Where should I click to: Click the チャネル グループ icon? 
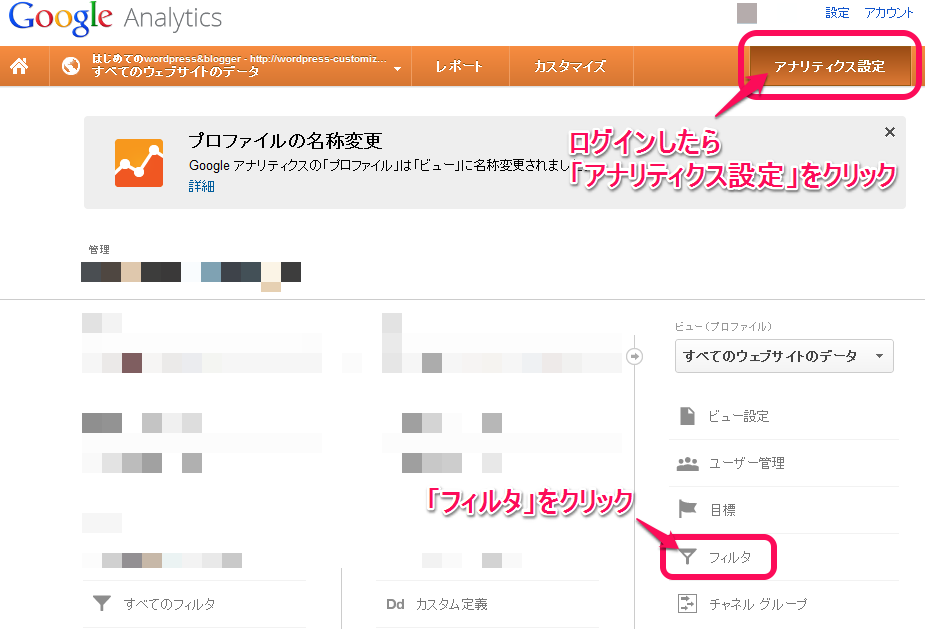click(687, 604)
